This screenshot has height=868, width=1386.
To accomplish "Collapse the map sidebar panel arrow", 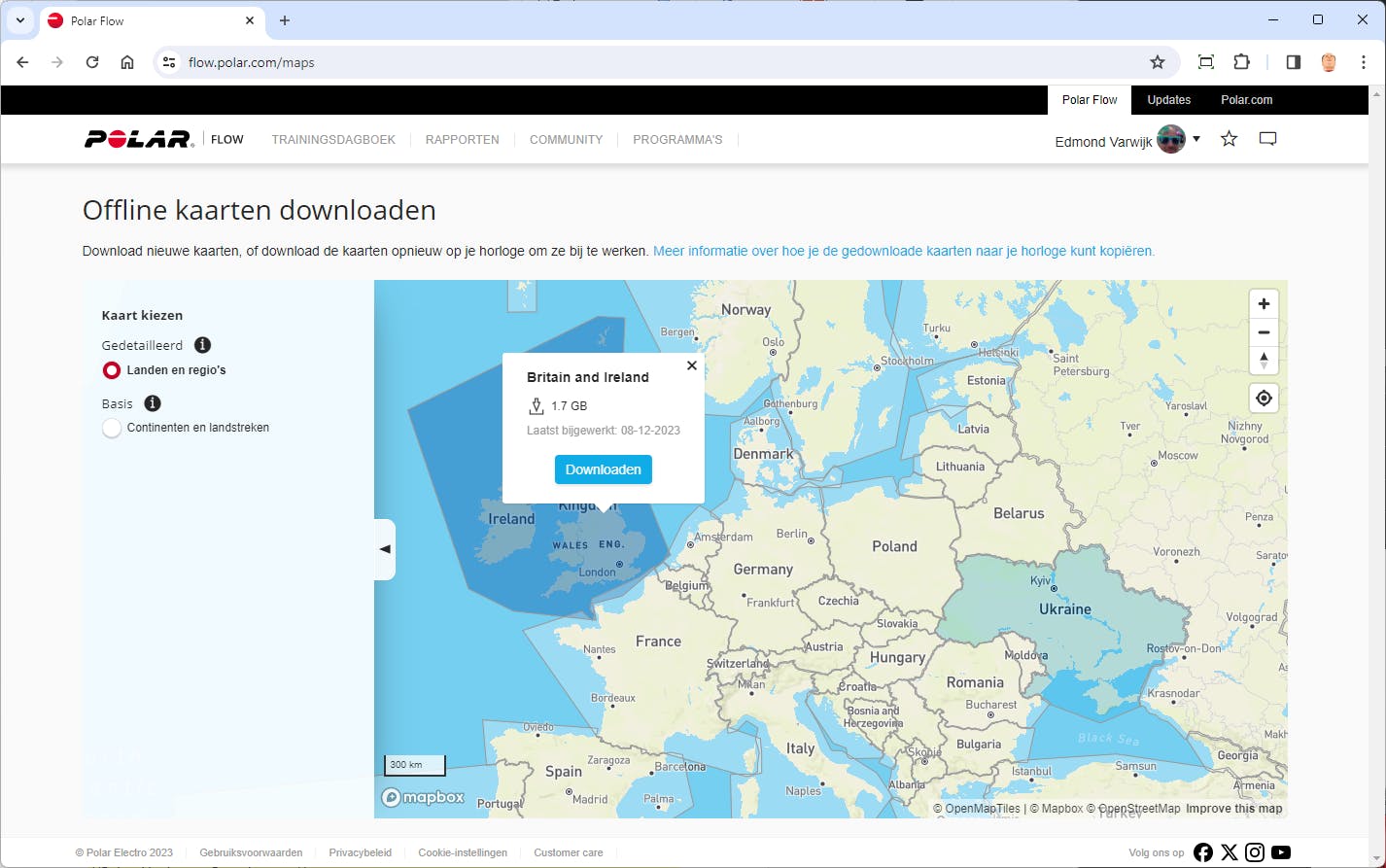I will 385,549.
